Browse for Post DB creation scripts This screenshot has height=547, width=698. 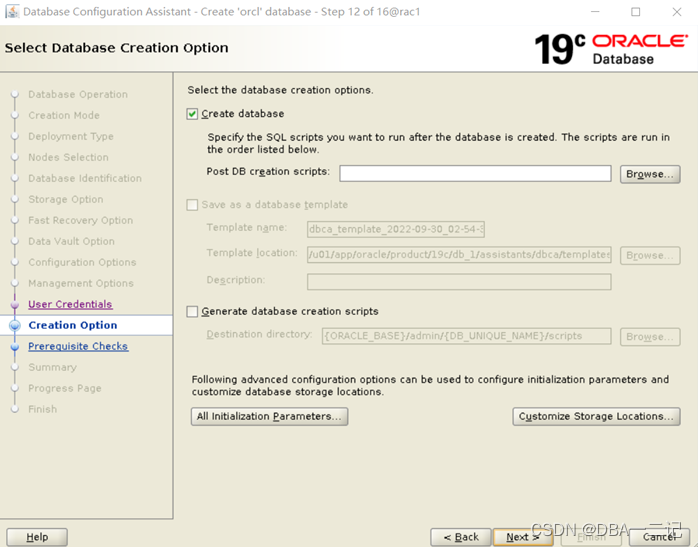pos(650,174)
